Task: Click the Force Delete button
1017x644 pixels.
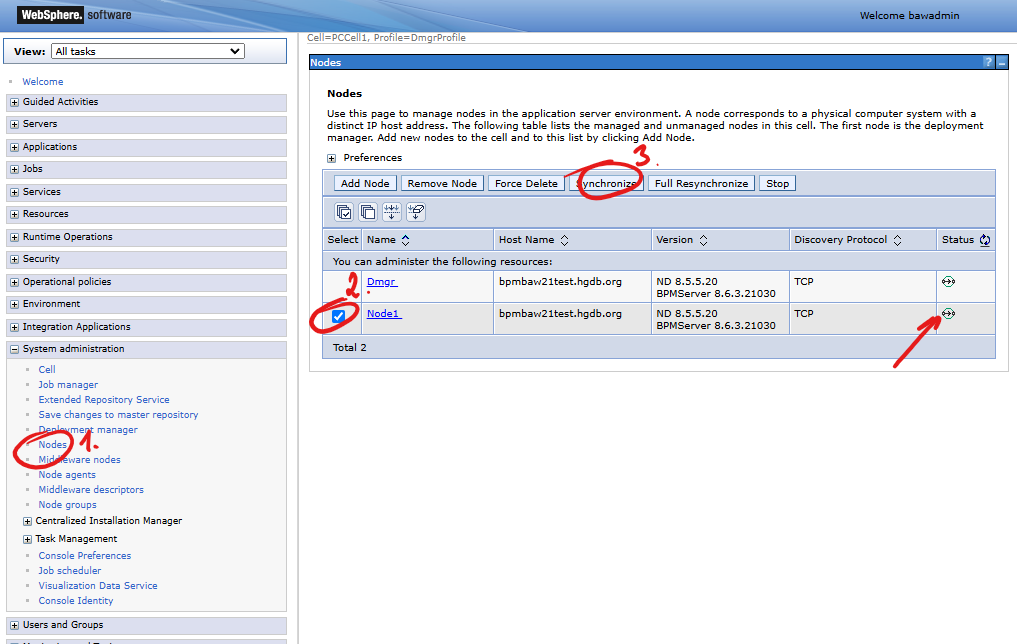Action: tap(526, 184)
